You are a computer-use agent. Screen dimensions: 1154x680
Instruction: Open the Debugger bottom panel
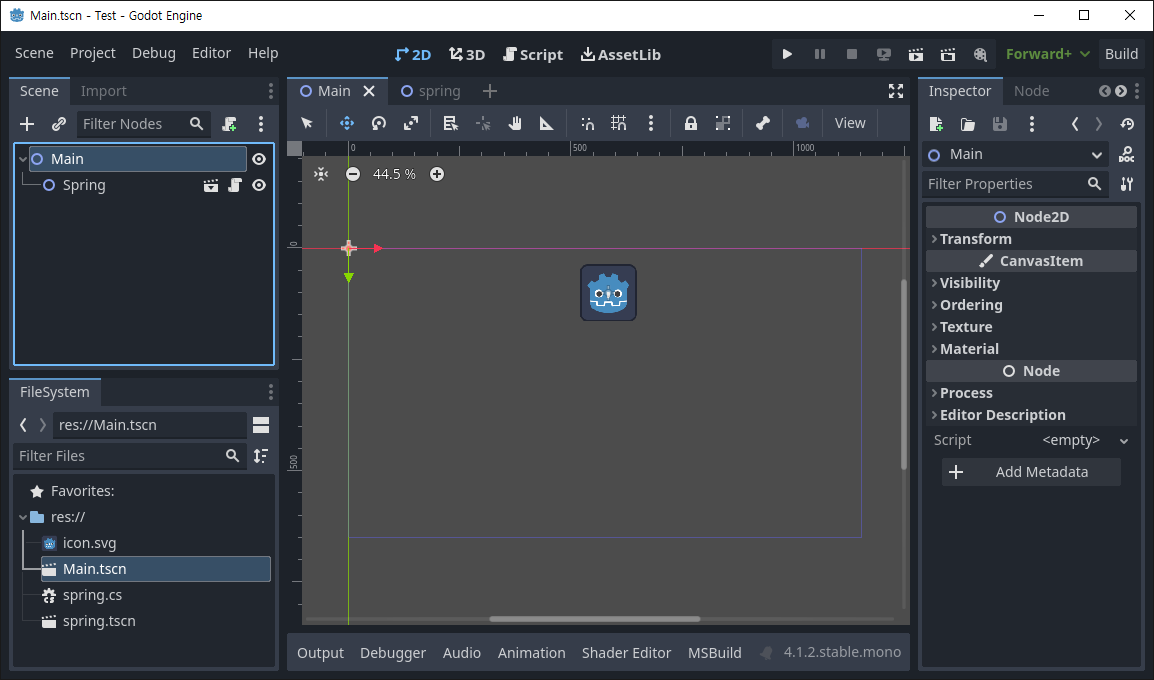point(393,653)
